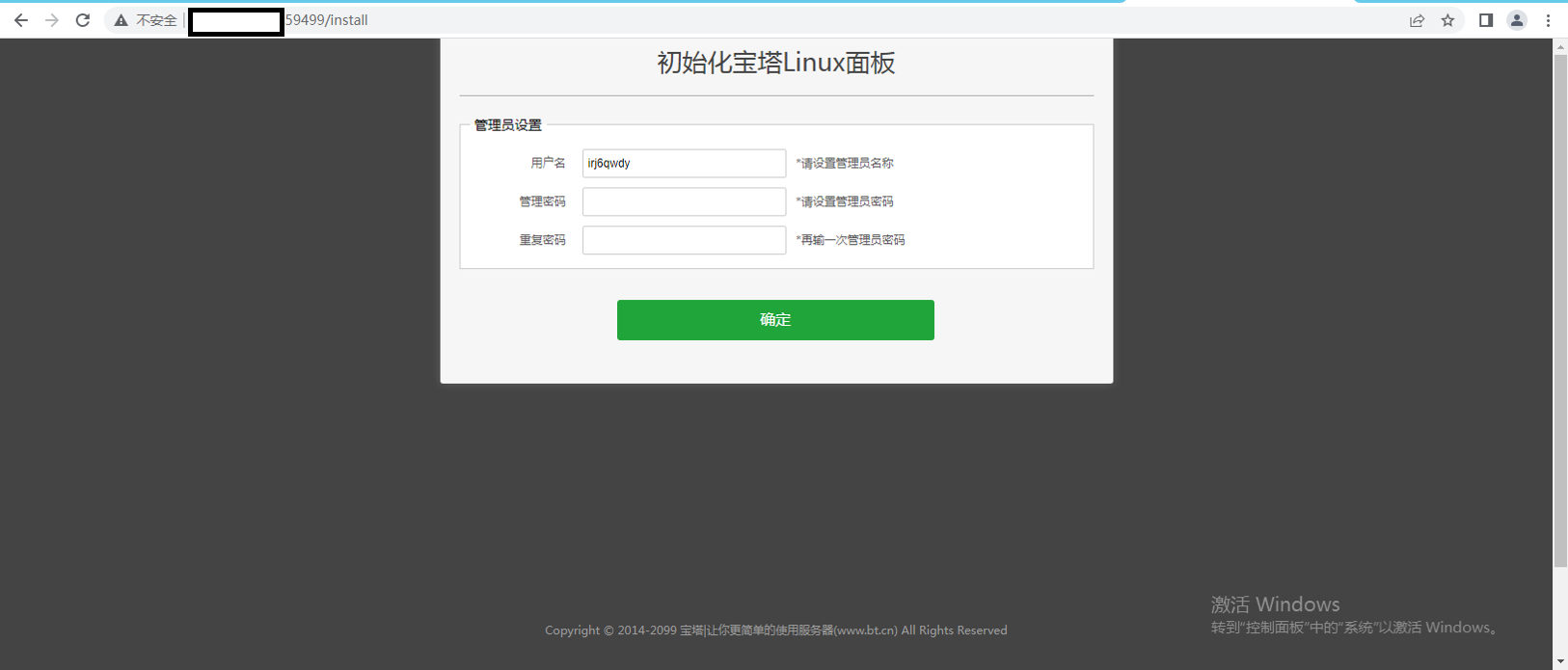Click the share page icon
Screen dimensions: 1568x670
1417,20
